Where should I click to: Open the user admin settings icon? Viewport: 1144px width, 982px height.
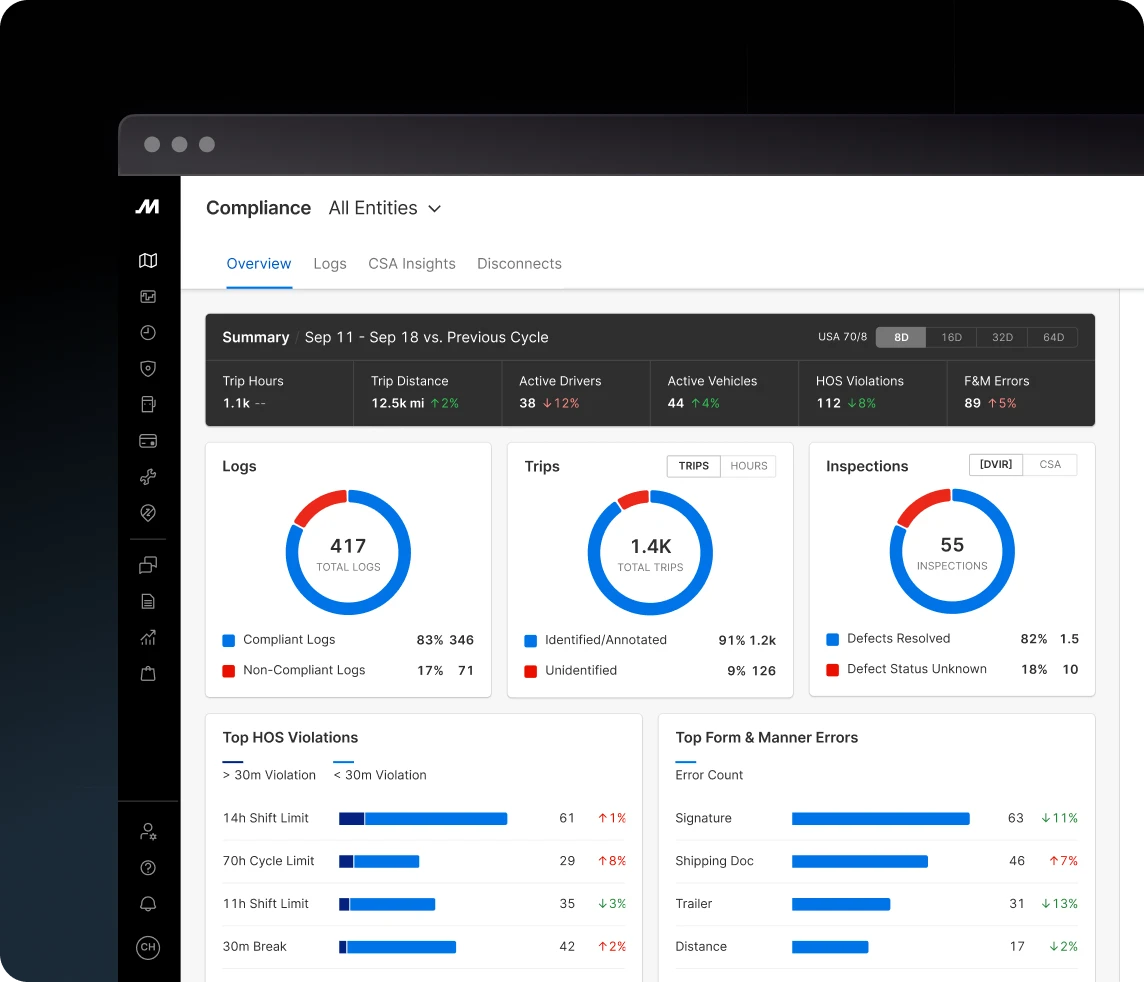[x=148, y=831]
